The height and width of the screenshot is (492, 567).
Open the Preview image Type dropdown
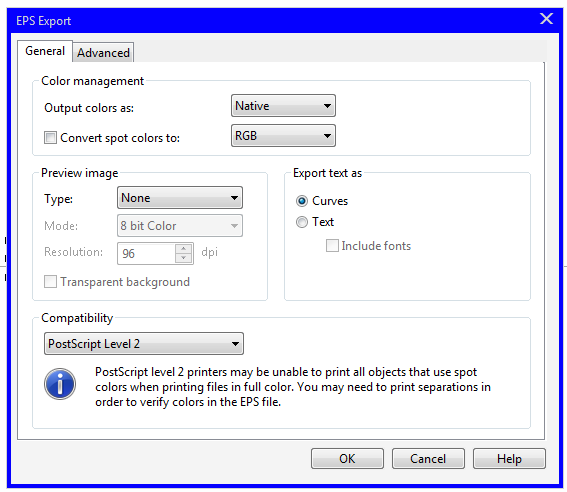click(x=180, y=198)
